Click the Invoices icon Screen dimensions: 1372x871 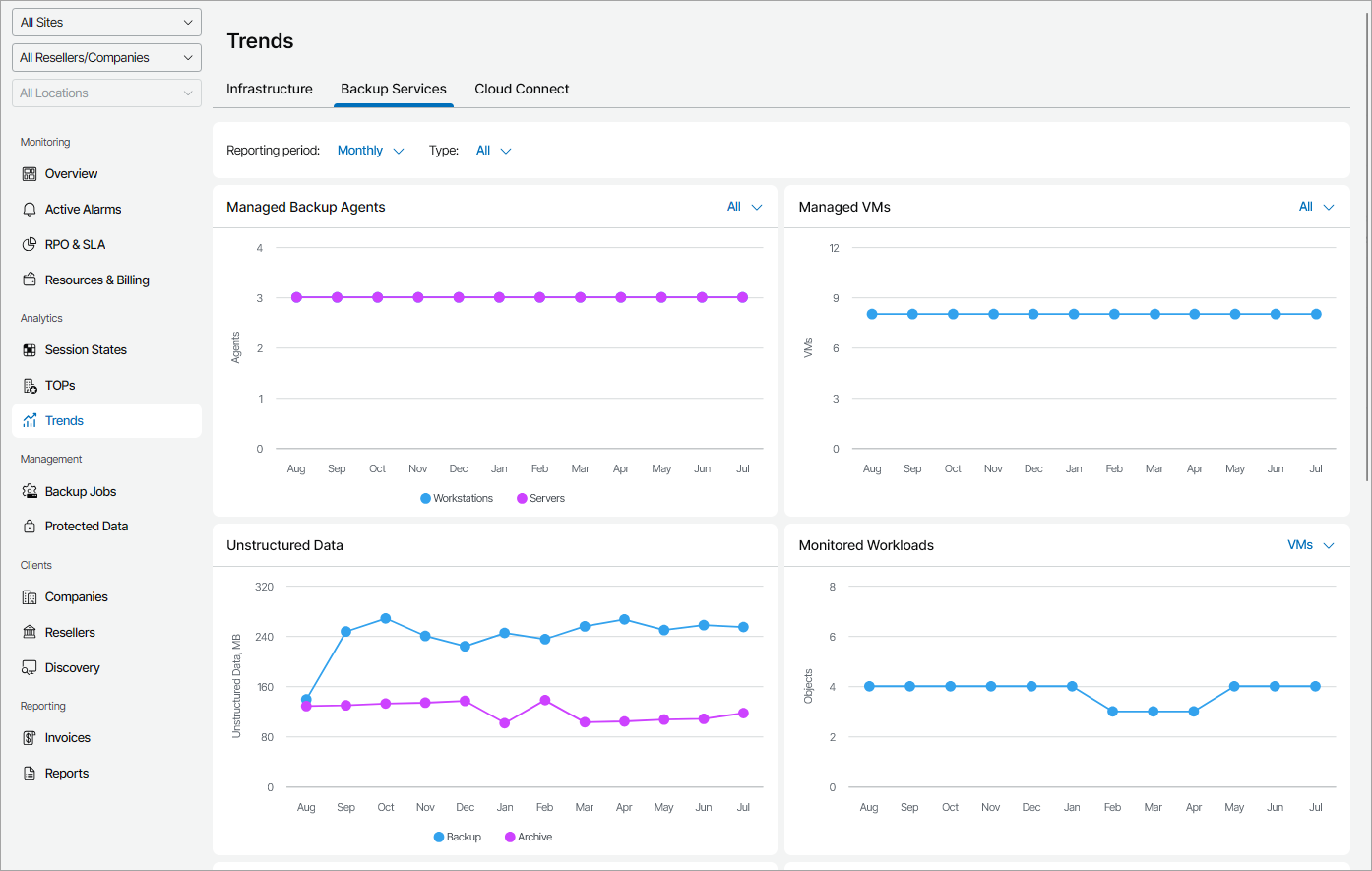click(30, 738)
